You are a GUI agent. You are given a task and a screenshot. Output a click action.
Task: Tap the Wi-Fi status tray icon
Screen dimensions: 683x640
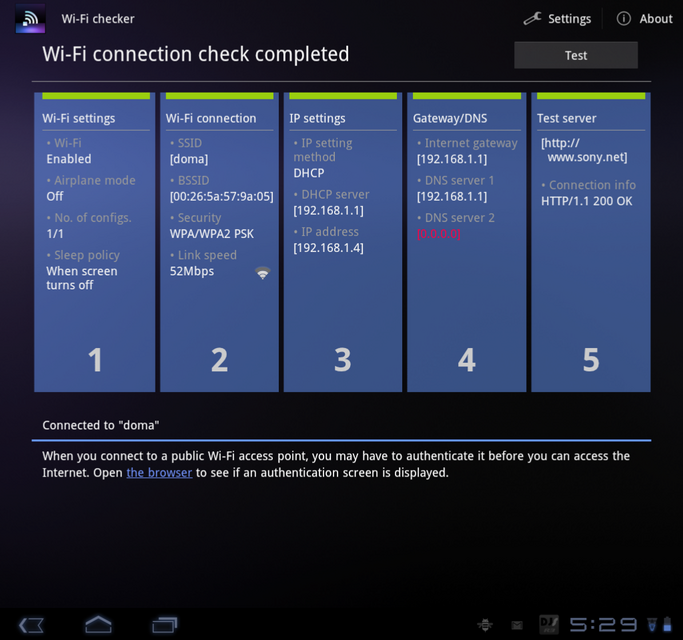652,624
